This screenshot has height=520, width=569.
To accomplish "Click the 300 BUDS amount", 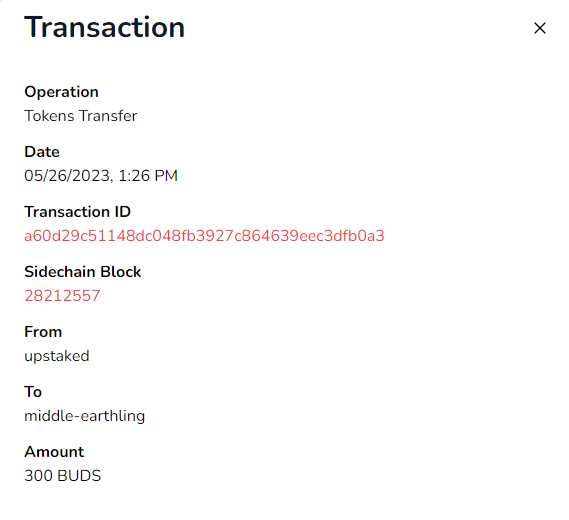I will pos(62,476).
